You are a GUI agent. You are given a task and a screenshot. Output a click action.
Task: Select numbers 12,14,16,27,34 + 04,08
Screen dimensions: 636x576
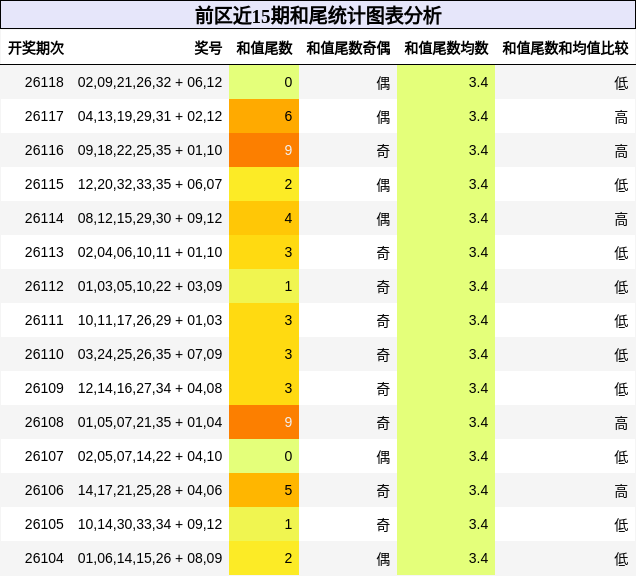pos(150,389)
